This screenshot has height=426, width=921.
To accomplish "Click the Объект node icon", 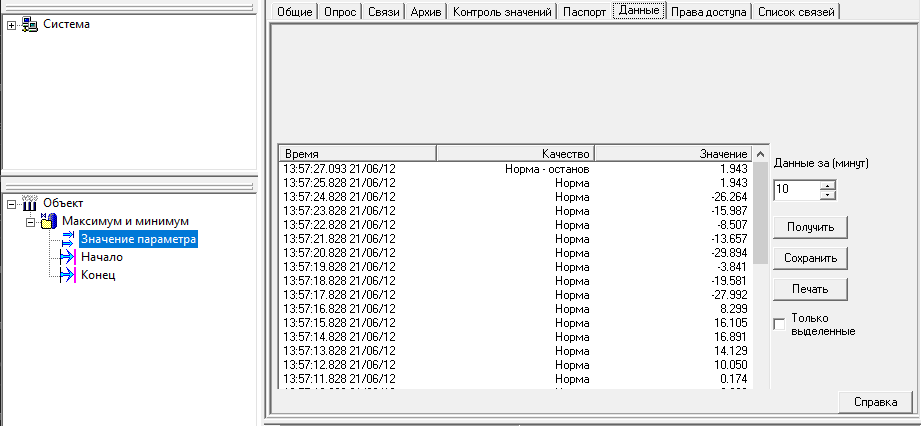I will tap(29, 203).
